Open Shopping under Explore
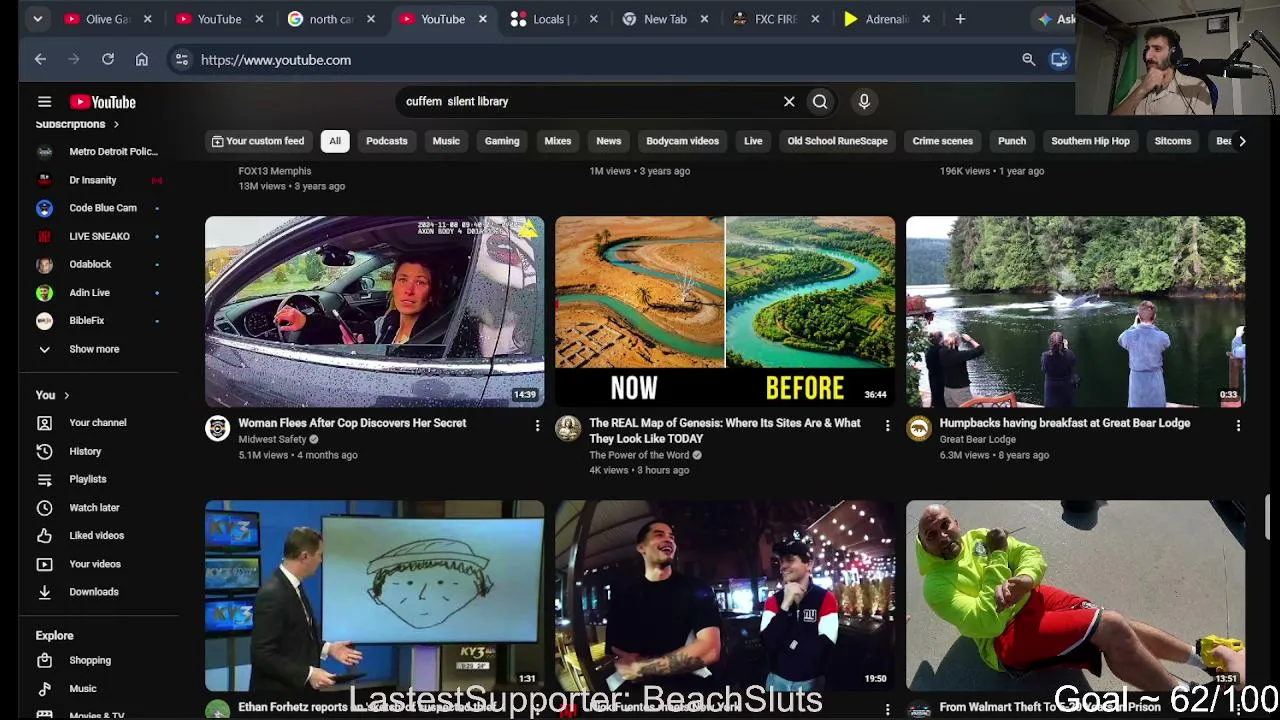This screenshot has height=720, width=1280. pyautogui.click(x=90, y=661)
